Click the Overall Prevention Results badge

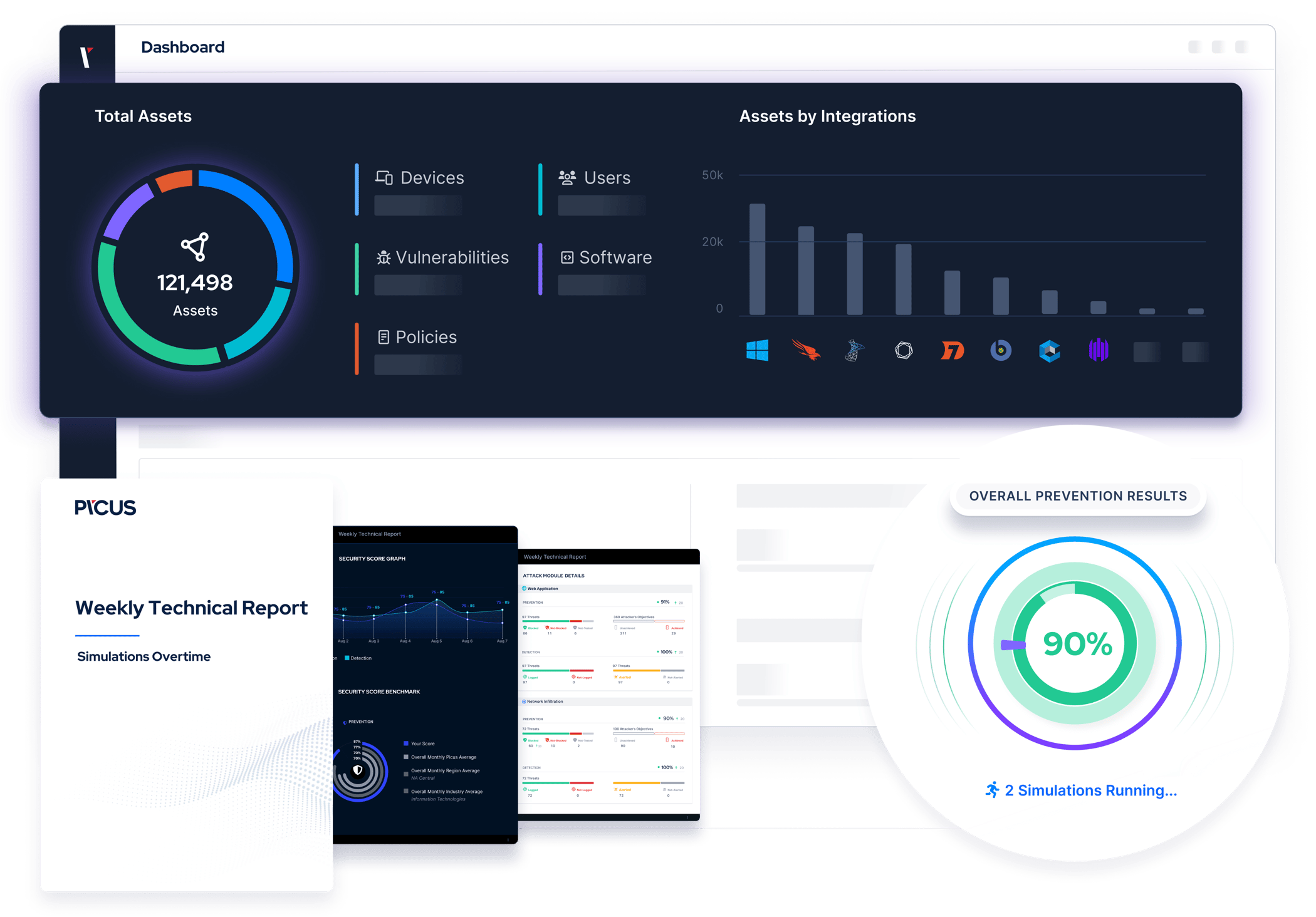pyautogui.click(x=1077, y=495)
